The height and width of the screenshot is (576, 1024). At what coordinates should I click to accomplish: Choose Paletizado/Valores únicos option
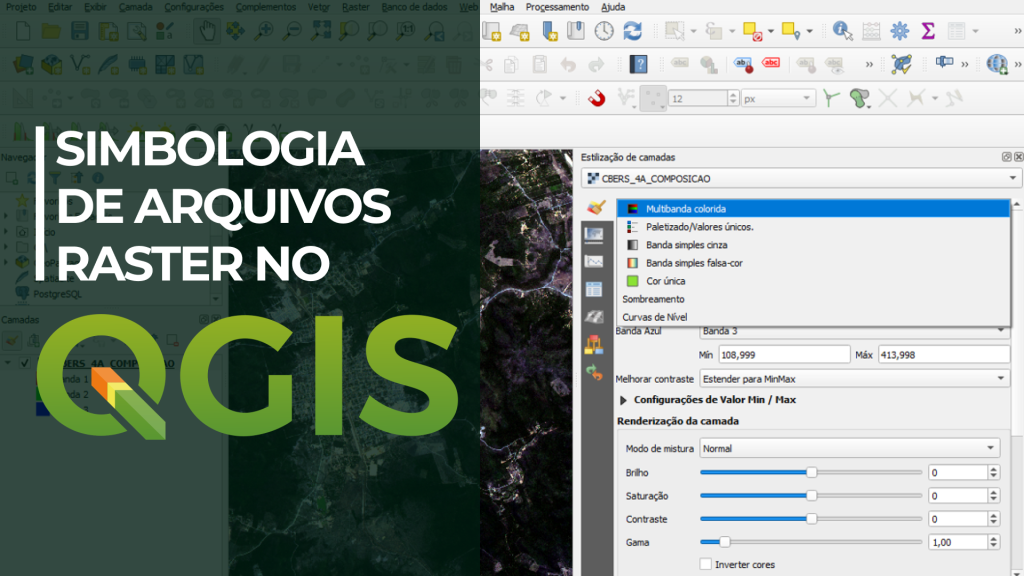click(x=699, y=227)
